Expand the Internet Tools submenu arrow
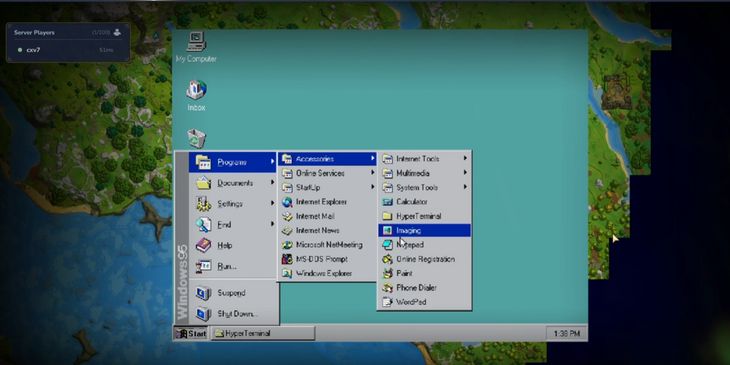 pyautogui.click(x=466, y=159)
